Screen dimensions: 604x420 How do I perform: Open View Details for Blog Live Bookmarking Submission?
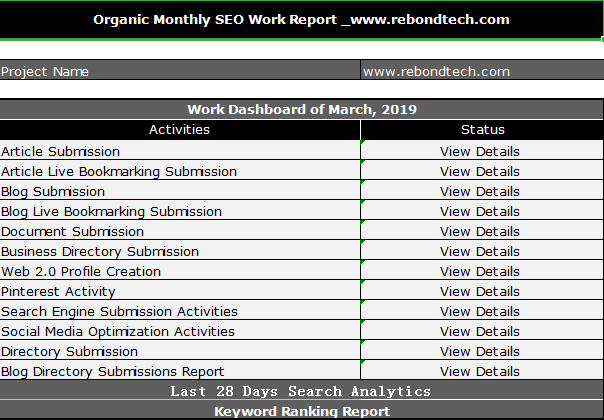480,211
